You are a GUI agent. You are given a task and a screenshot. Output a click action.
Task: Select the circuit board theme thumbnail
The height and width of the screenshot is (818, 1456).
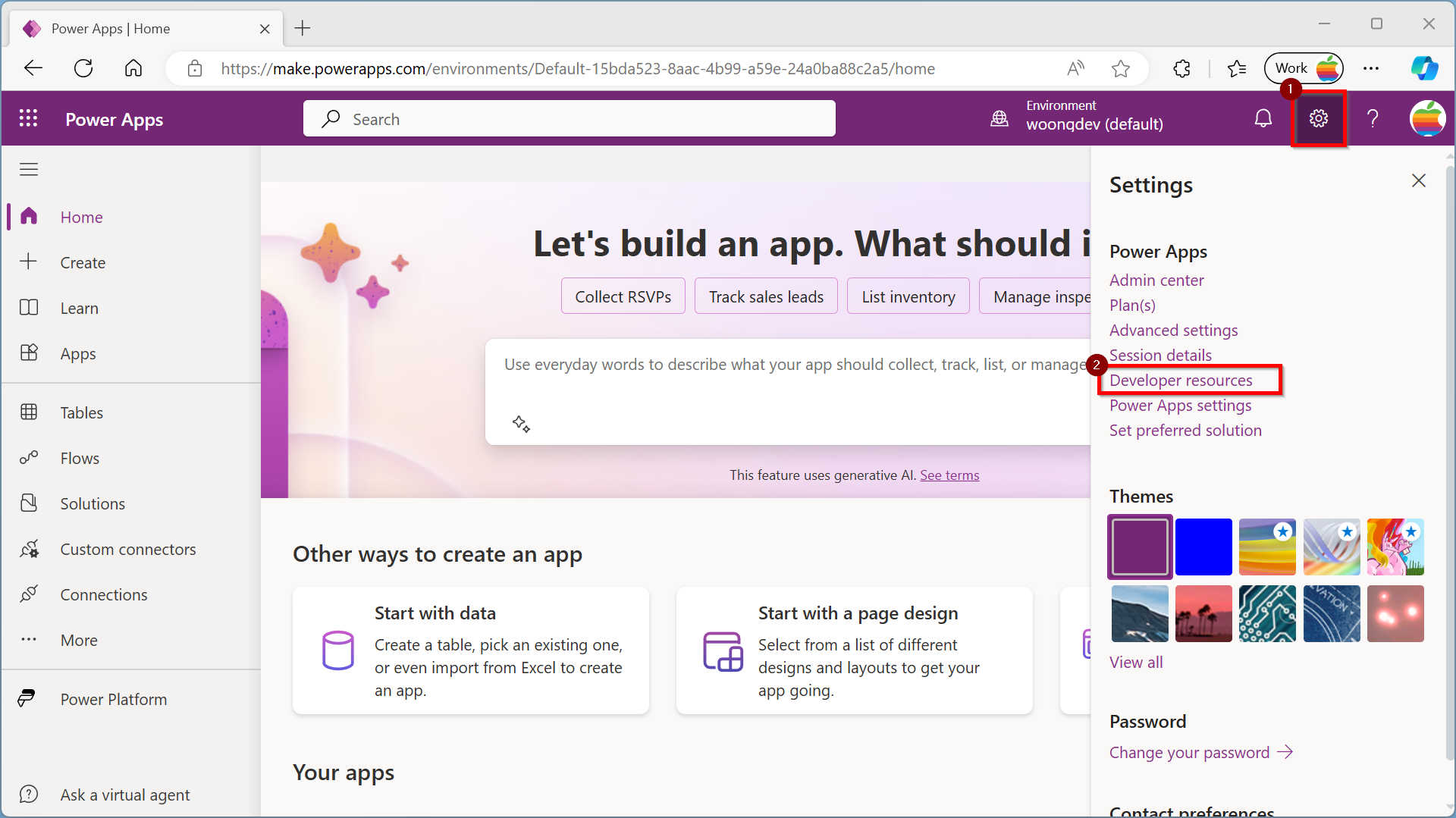[1267, 613]
